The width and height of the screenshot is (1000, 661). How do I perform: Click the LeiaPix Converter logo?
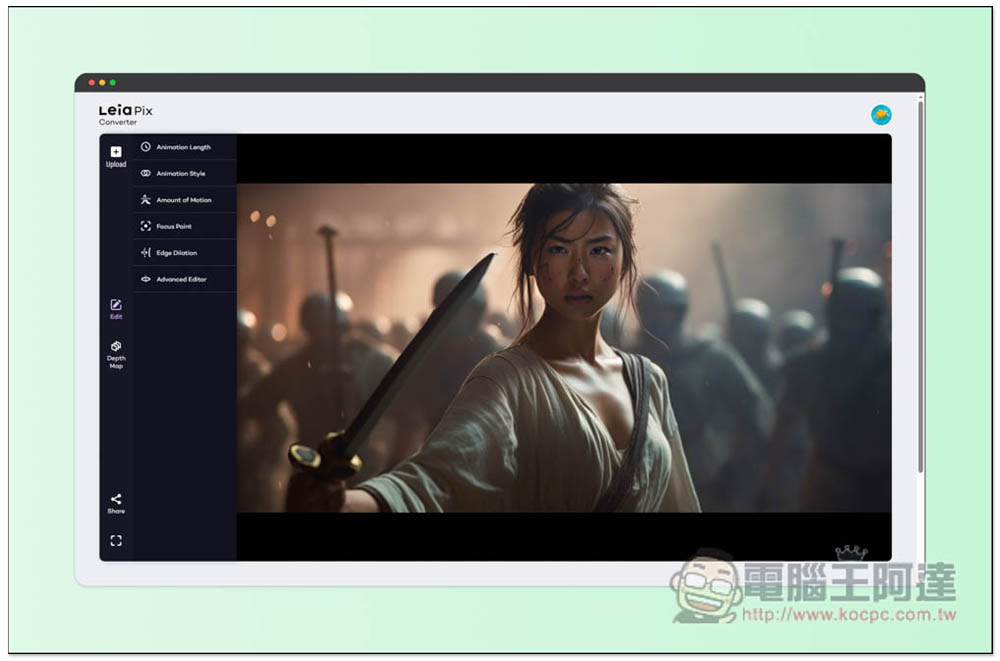126,115
